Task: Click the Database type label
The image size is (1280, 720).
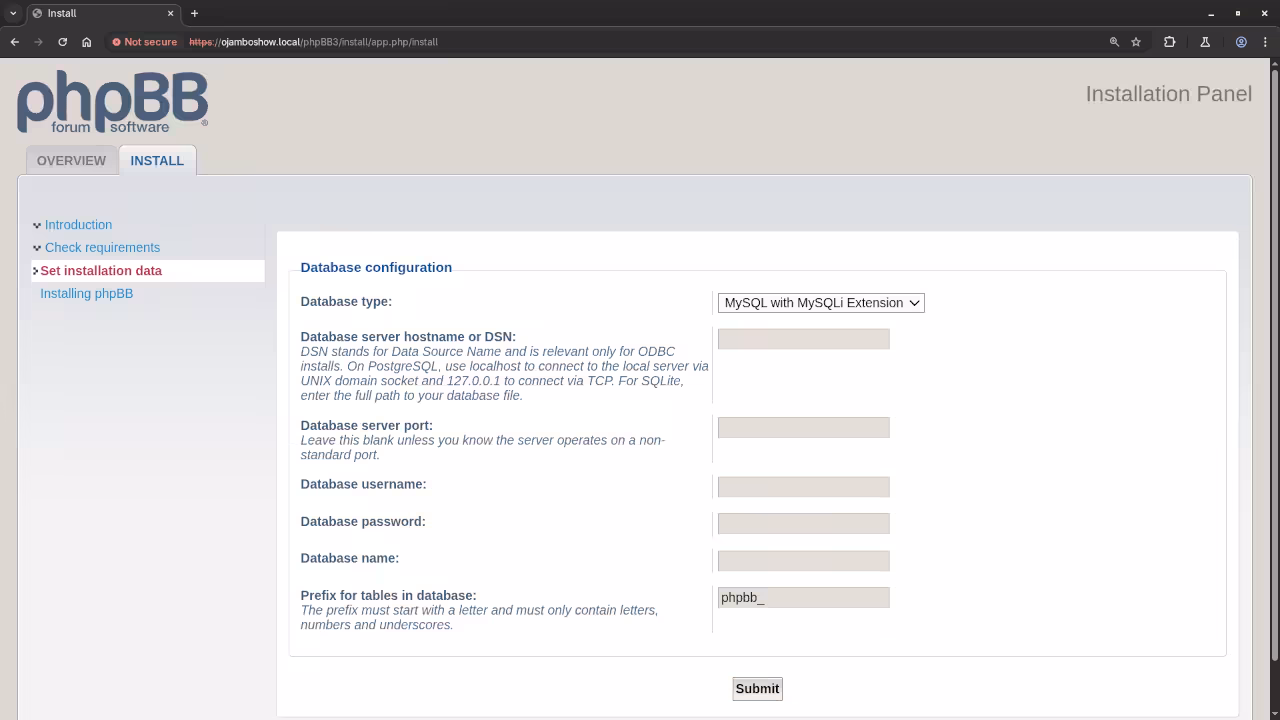Action: [346, 302]
